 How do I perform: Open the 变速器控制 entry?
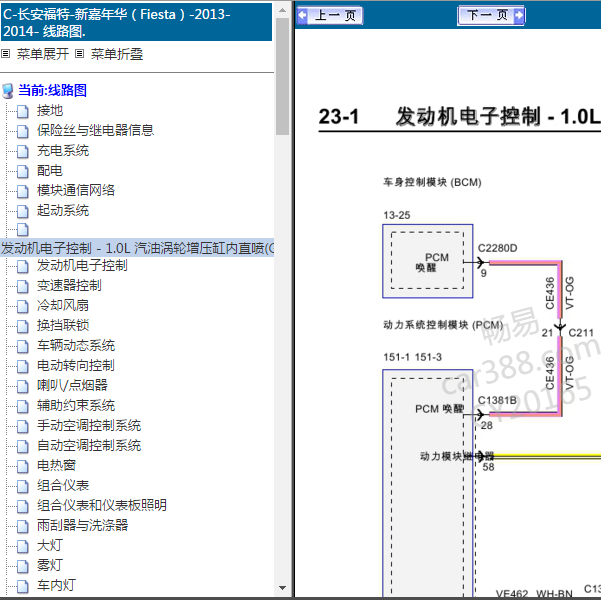(69, 285)
